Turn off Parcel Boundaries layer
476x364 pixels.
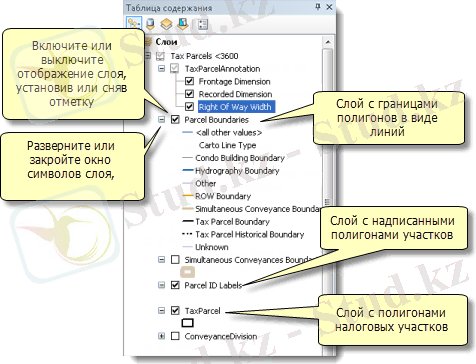pyautogui.click(x=175, y=119)
